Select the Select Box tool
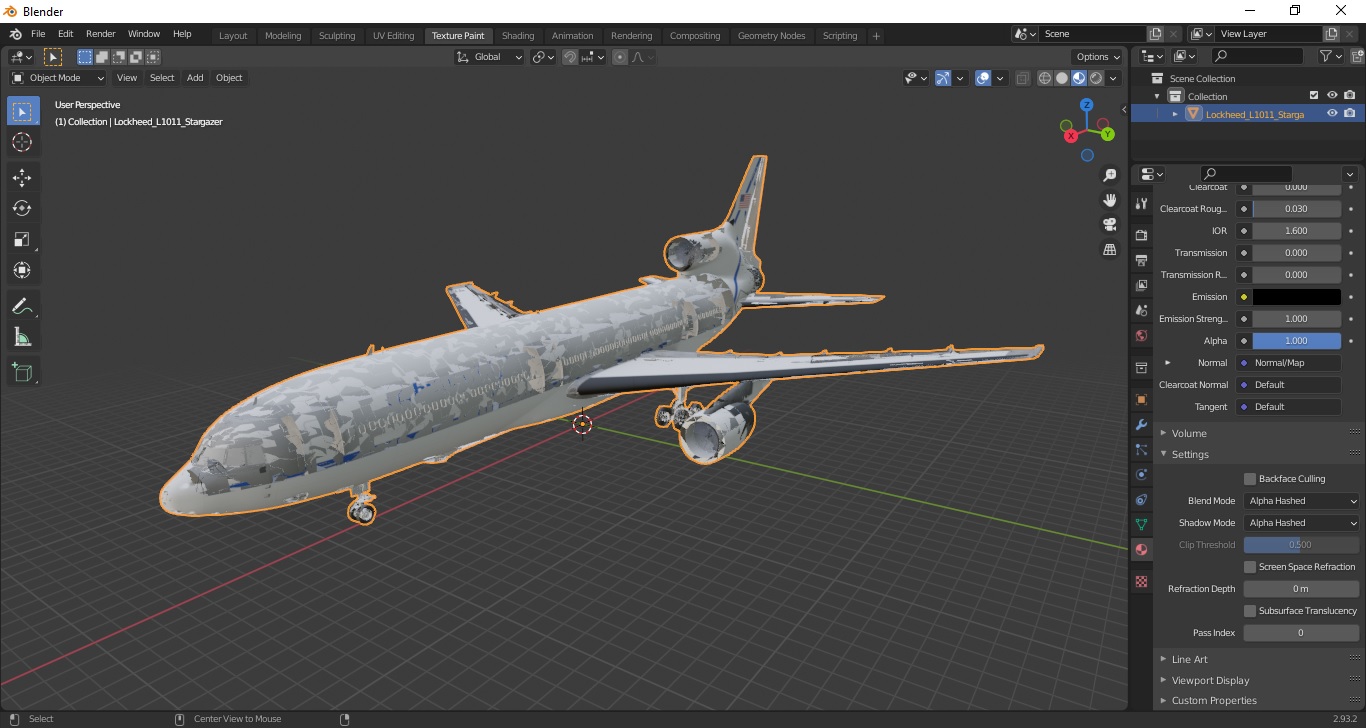Viewport: 1366px width, 728px height. [x=22, y=111]
